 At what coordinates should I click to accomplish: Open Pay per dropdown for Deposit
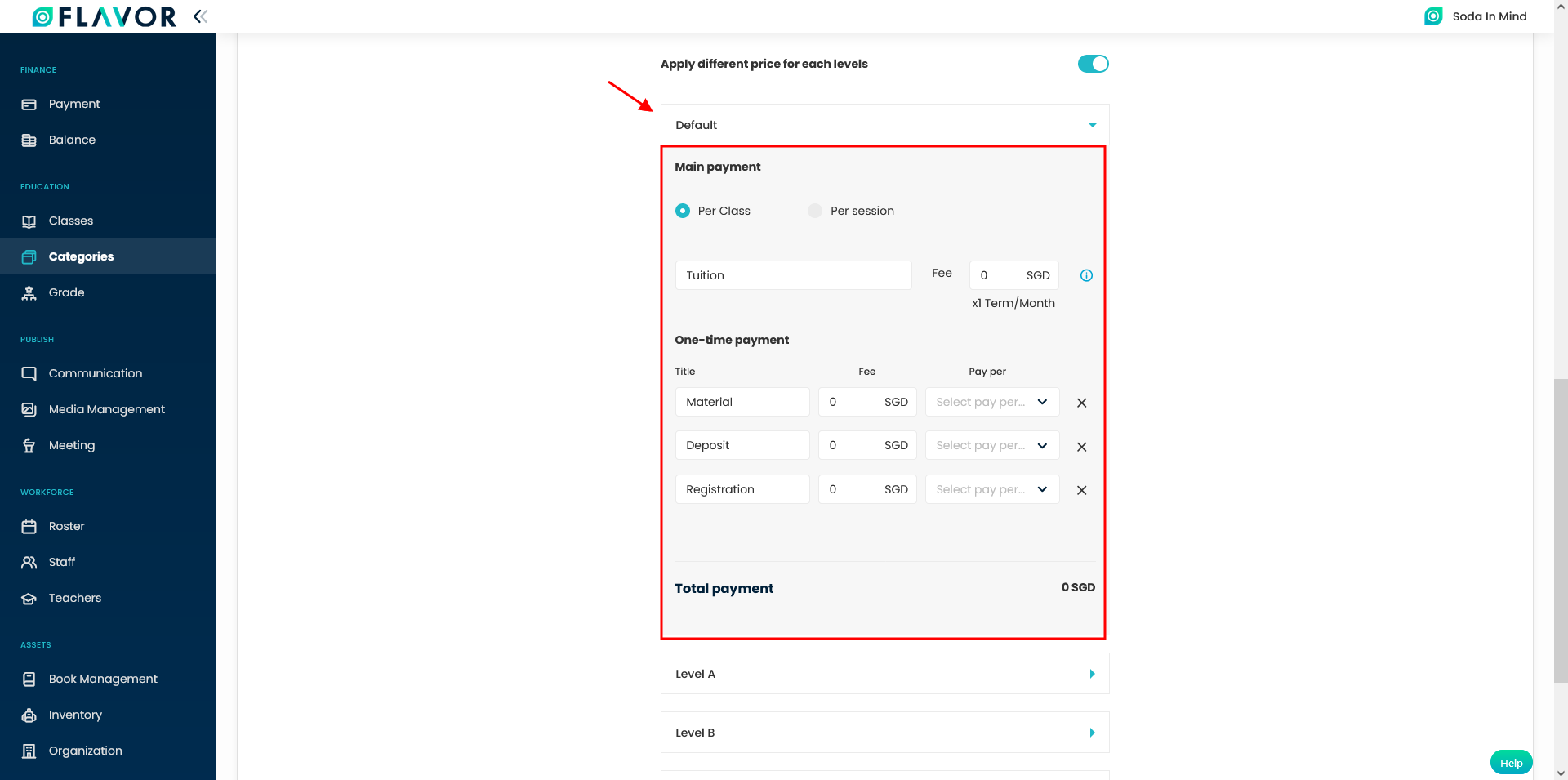(992, 445)
